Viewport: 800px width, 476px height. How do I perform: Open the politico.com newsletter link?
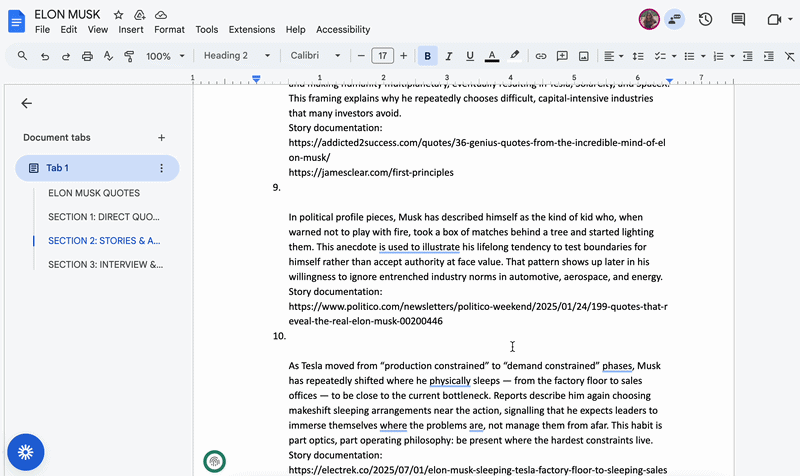coord(478,314)
